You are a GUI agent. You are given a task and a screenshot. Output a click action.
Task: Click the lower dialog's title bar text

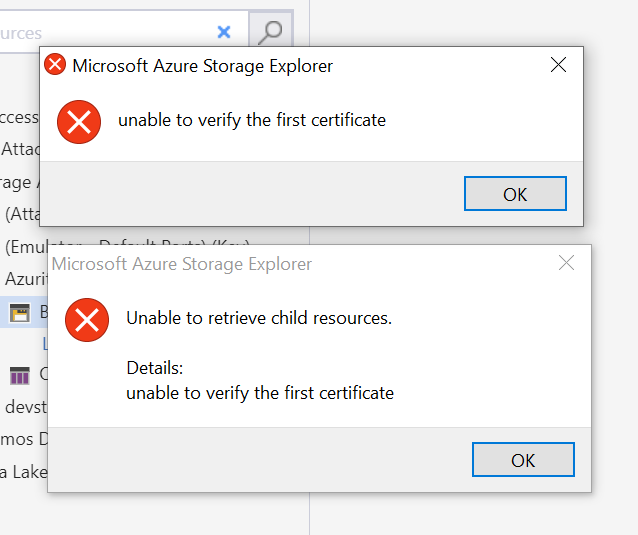pos(181,264)
